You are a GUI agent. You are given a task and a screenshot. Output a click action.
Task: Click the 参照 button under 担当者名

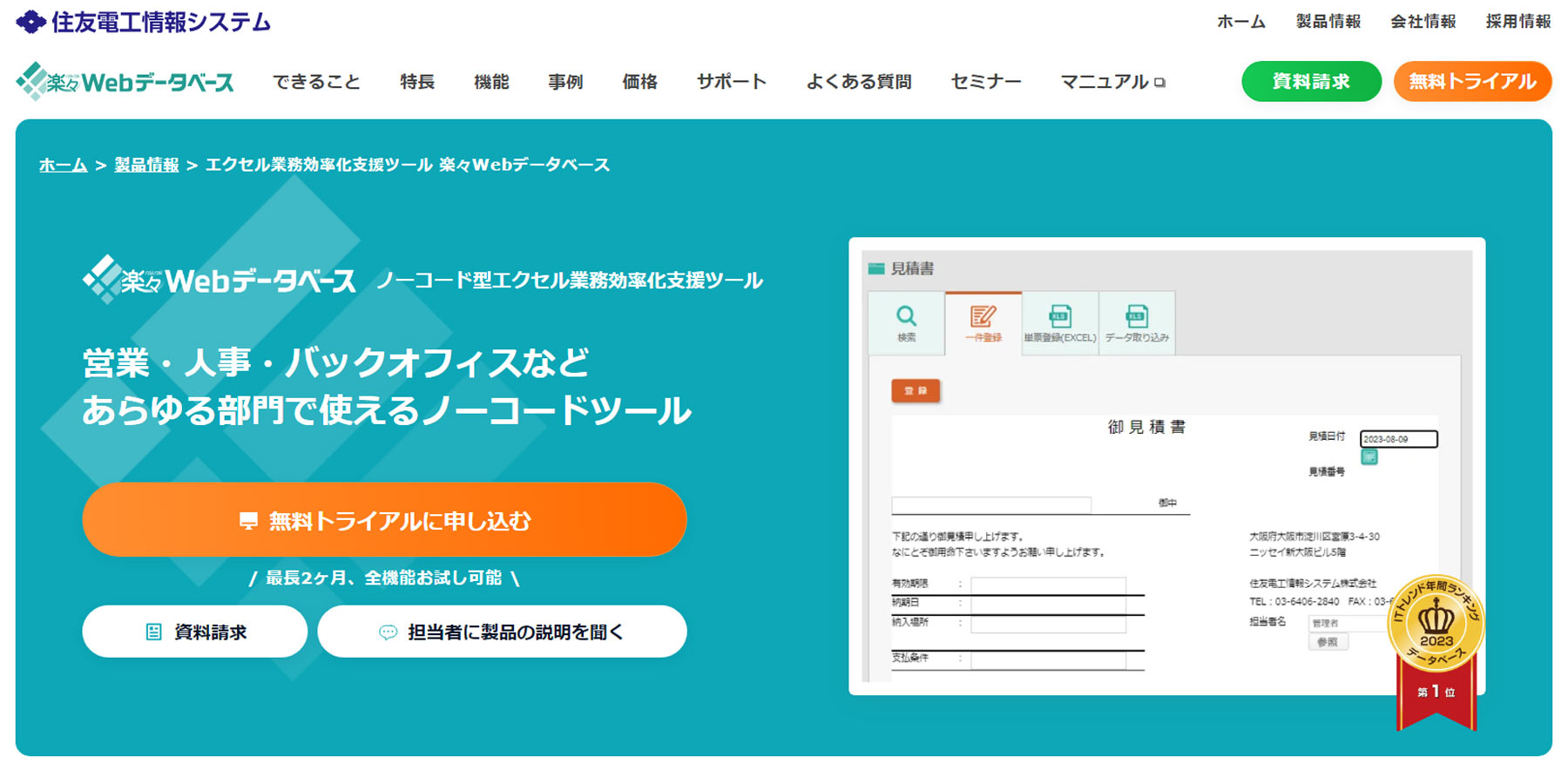tap(1328, 642)
